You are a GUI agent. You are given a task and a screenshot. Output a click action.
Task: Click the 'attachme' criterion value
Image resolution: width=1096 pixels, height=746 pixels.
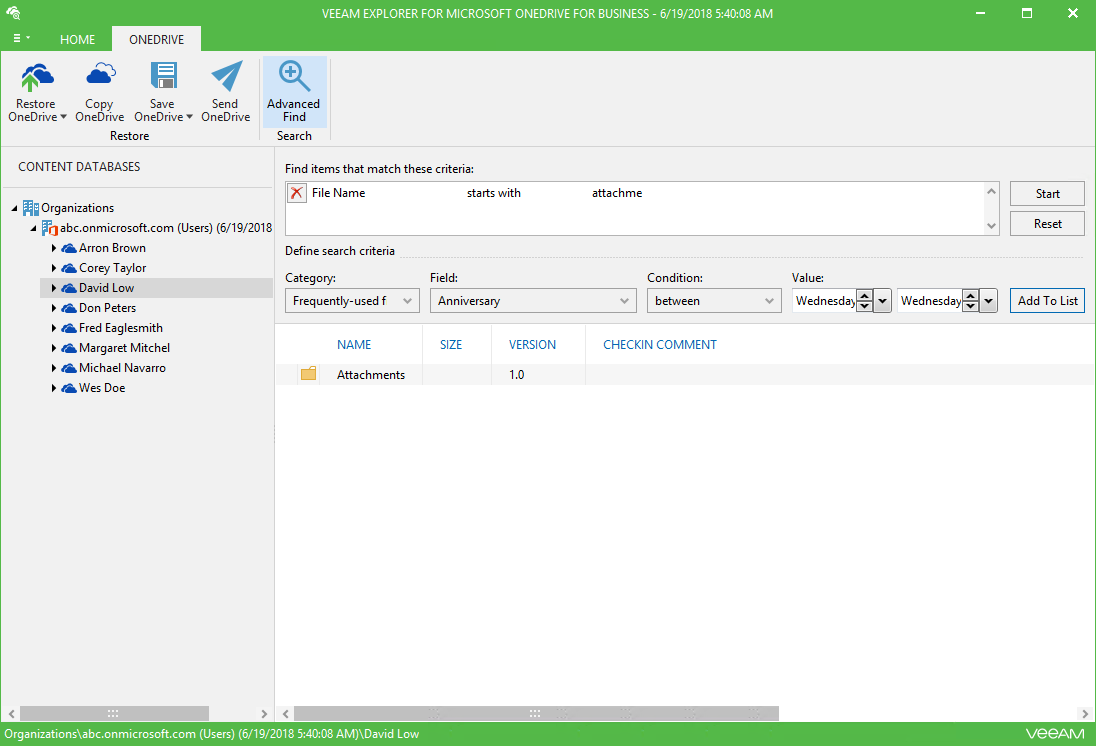click(x=616, y=193)
